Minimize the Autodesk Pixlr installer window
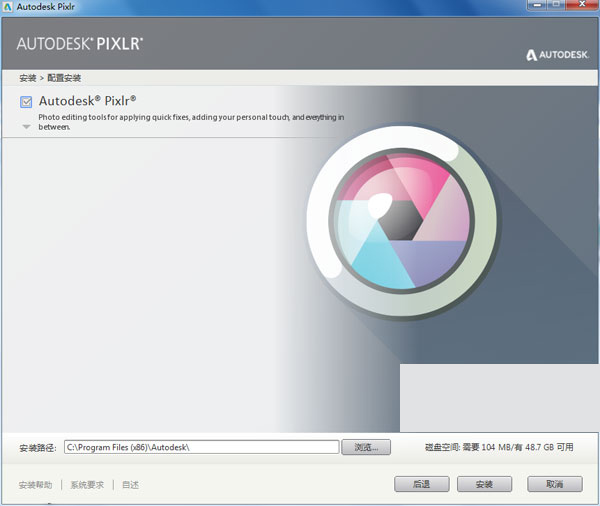The width and height of the screenshot is (600, 506). click(x=538, y=5)
